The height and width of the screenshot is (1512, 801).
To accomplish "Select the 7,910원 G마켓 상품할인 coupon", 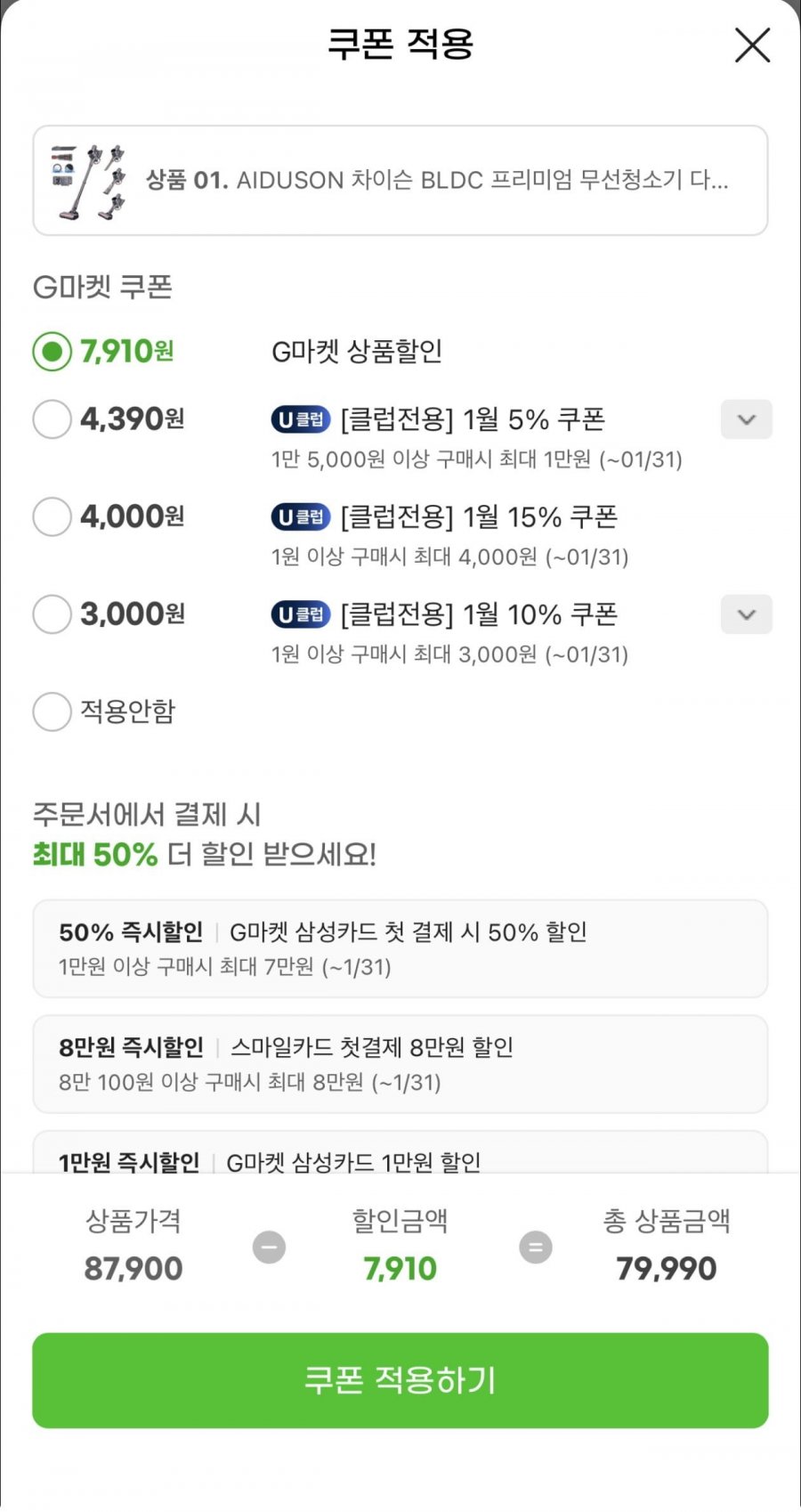I will (52, 352).
